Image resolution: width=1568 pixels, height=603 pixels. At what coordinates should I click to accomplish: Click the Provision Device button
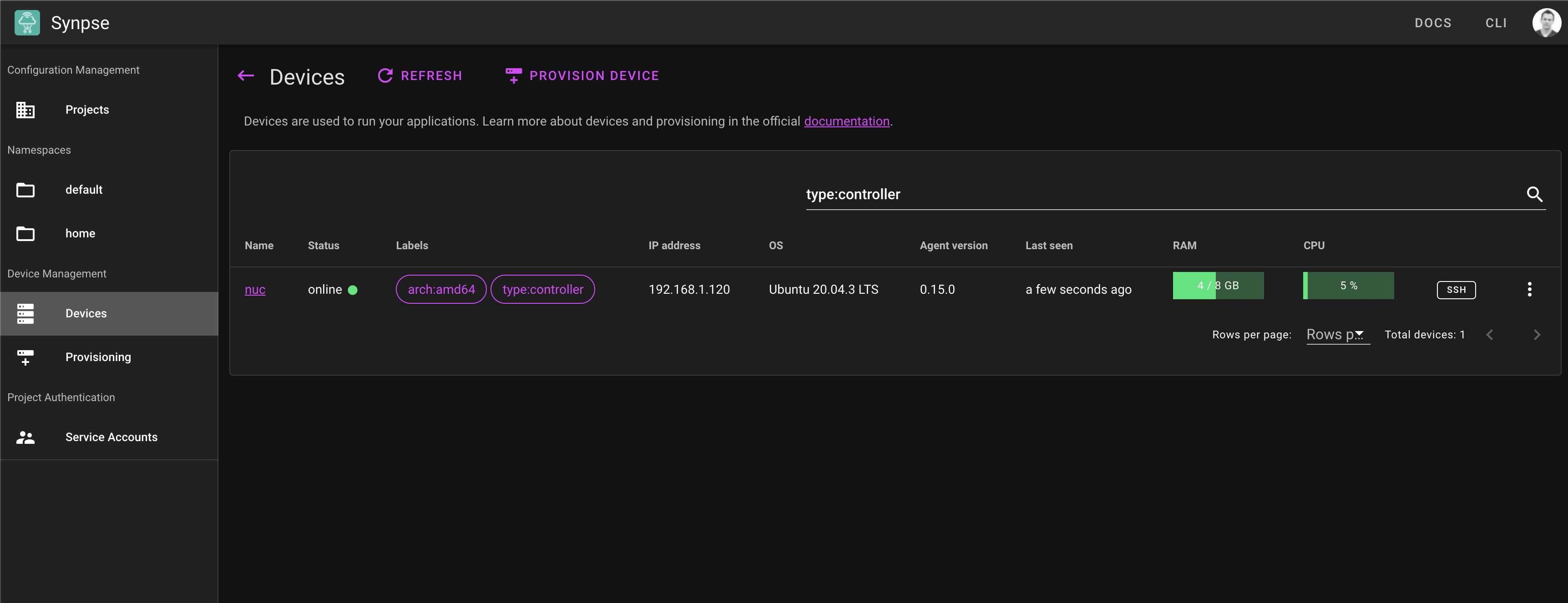click(582, 76)
